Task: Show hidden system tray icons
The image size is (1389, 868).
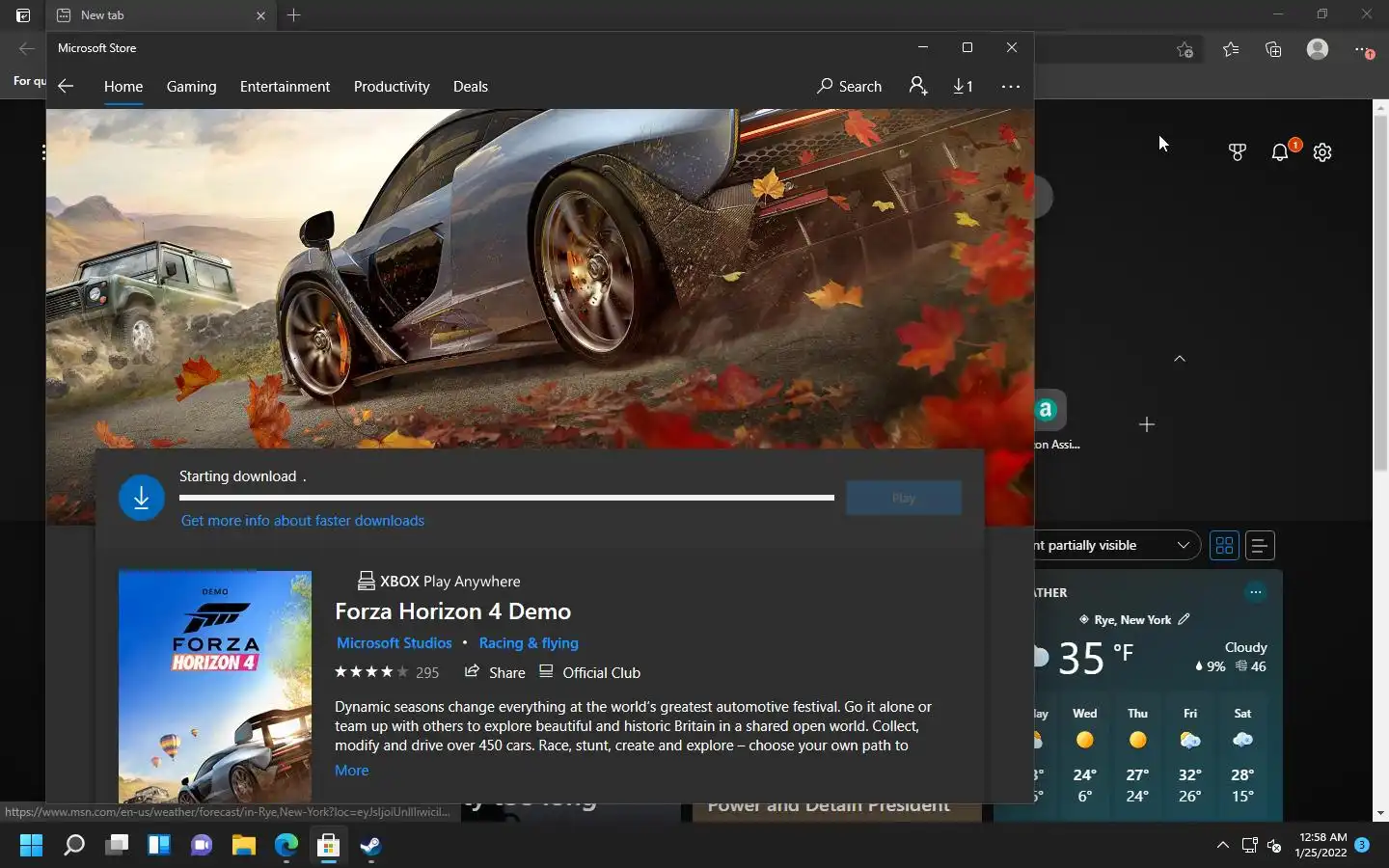Action: [x=1222, y=846]
